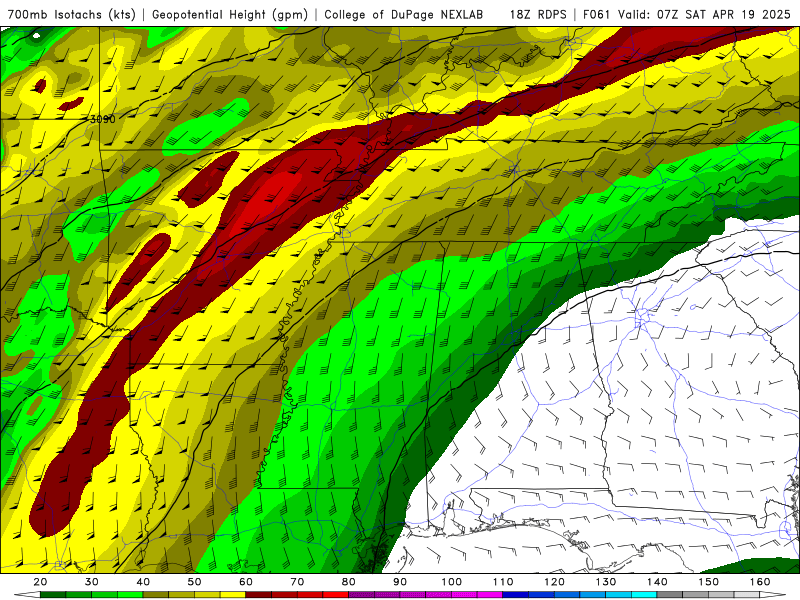
Task: Select the darkest green swatch starting at 20
Action: point(53,595)
